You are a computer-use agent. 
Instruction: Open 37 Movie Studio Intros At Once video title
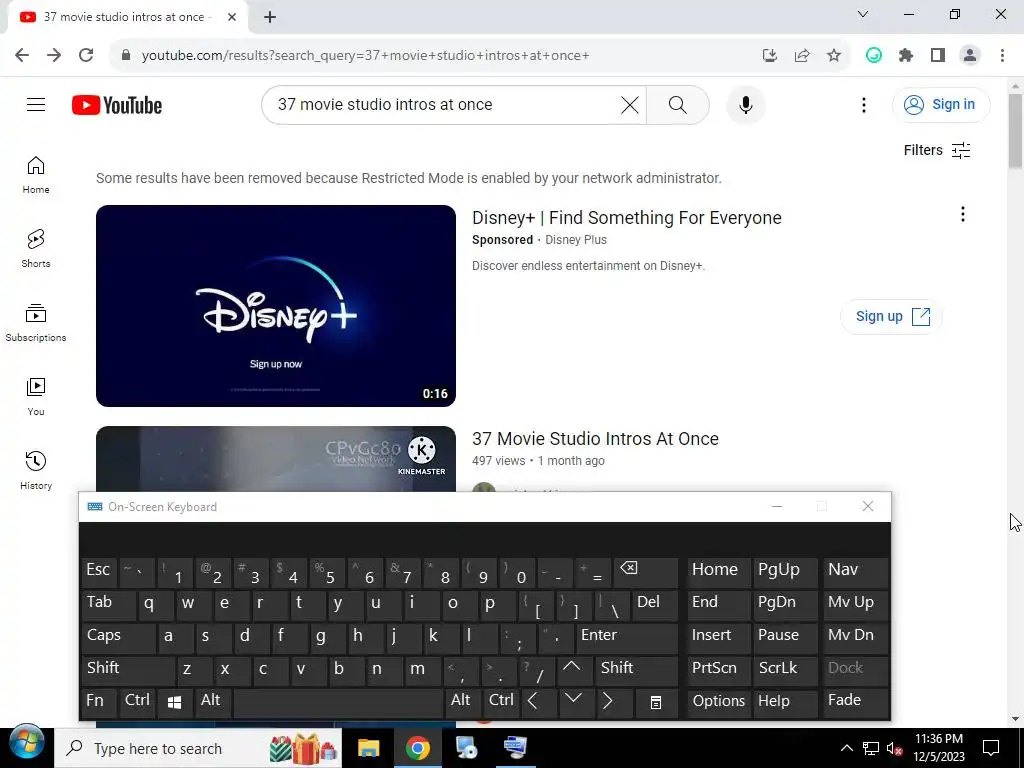[x=595, y=439]
